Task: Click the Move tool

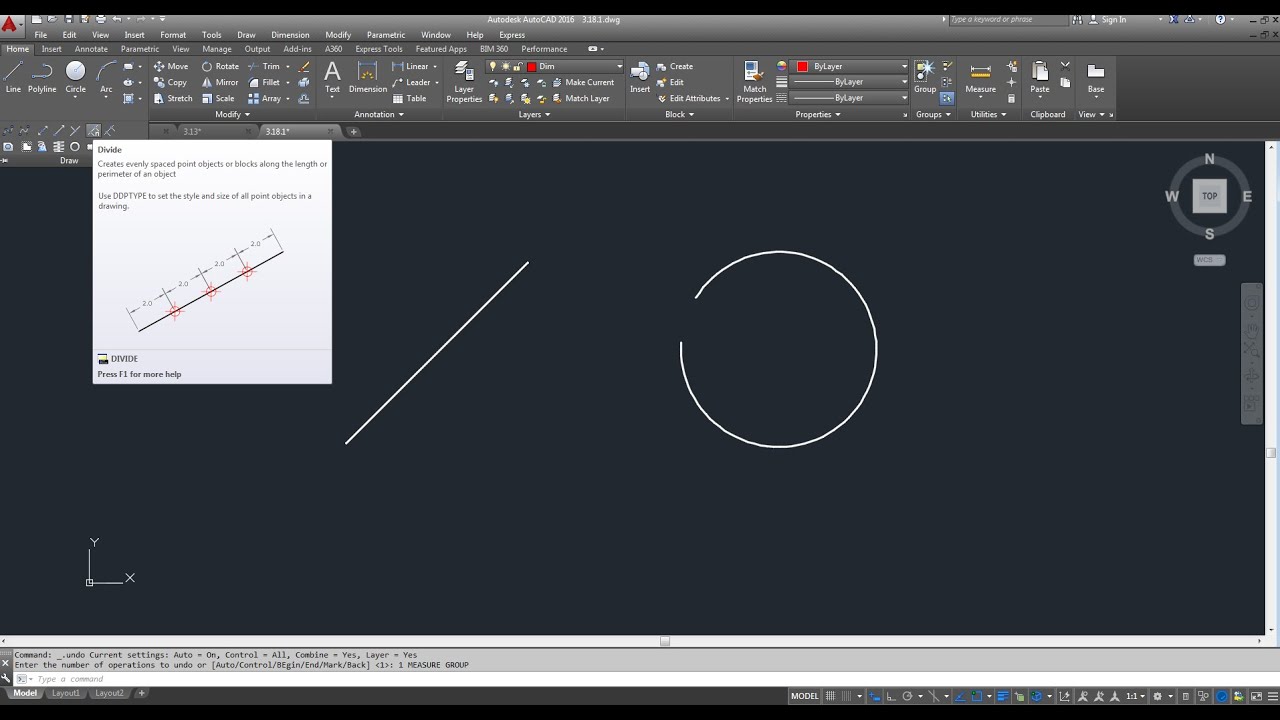Action: 170,66
